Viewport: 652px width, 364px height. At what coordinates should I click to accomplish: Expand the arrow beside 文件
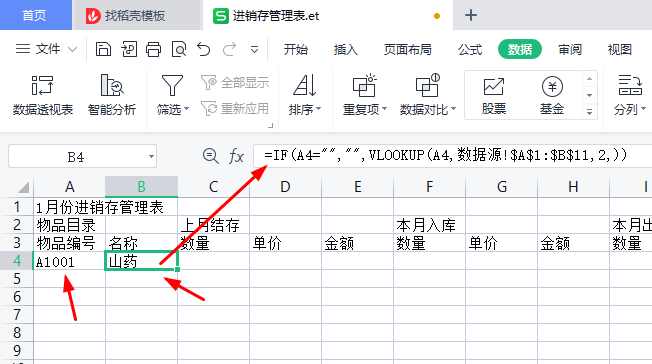(x=72, y=50)
